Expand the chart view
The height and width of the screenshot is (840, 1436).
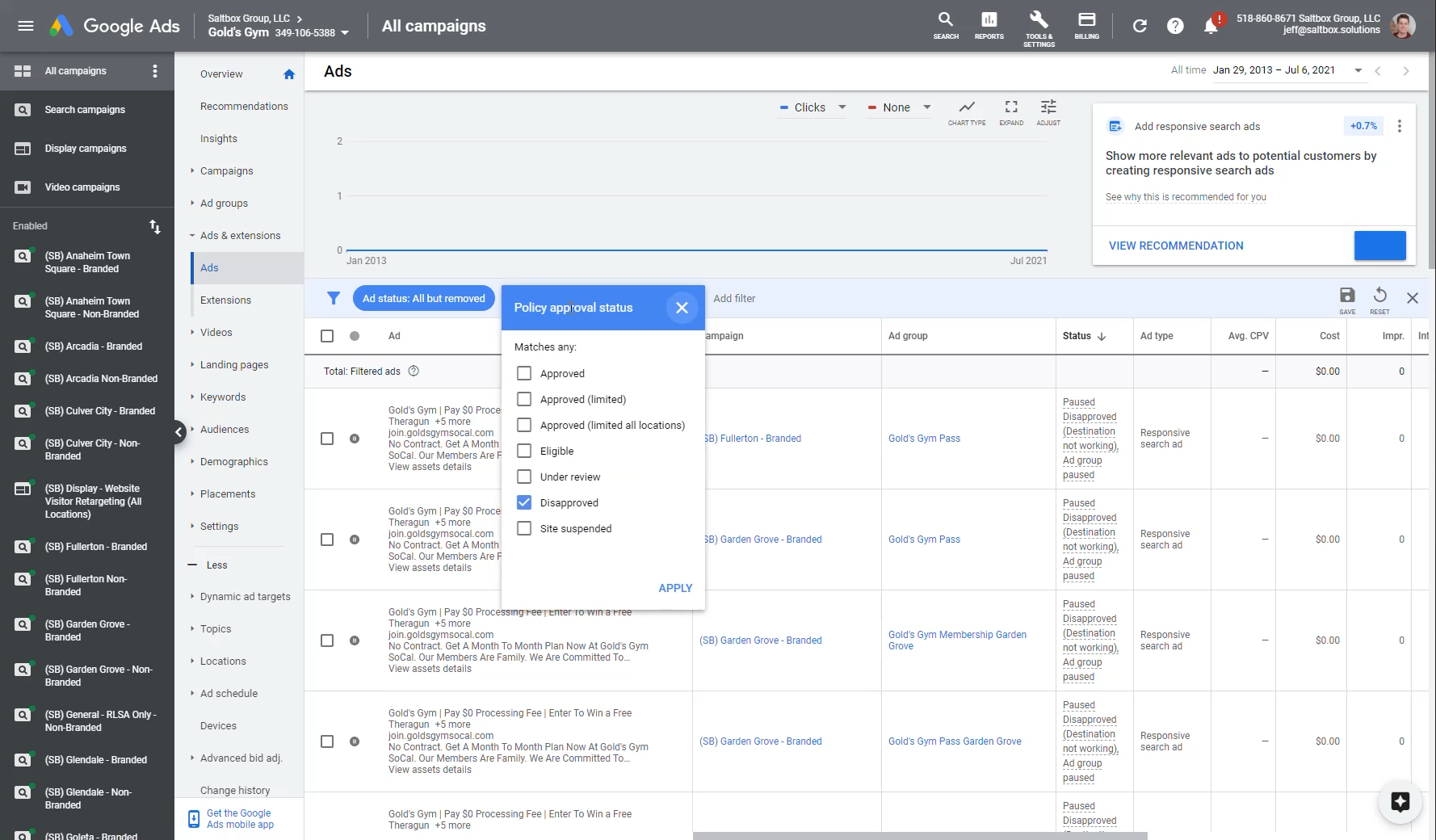pyautogui.click(x=1011, y=112)
